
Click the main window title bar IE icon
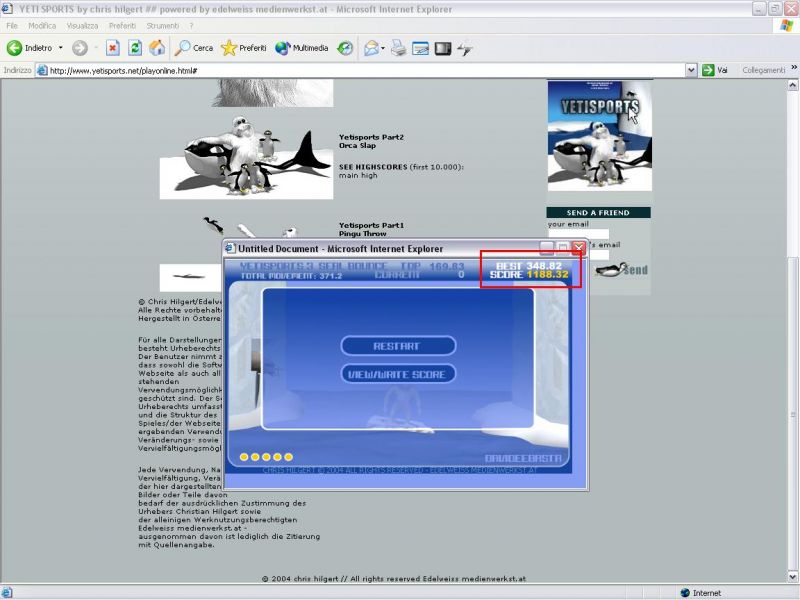click(x=7, y=9)
